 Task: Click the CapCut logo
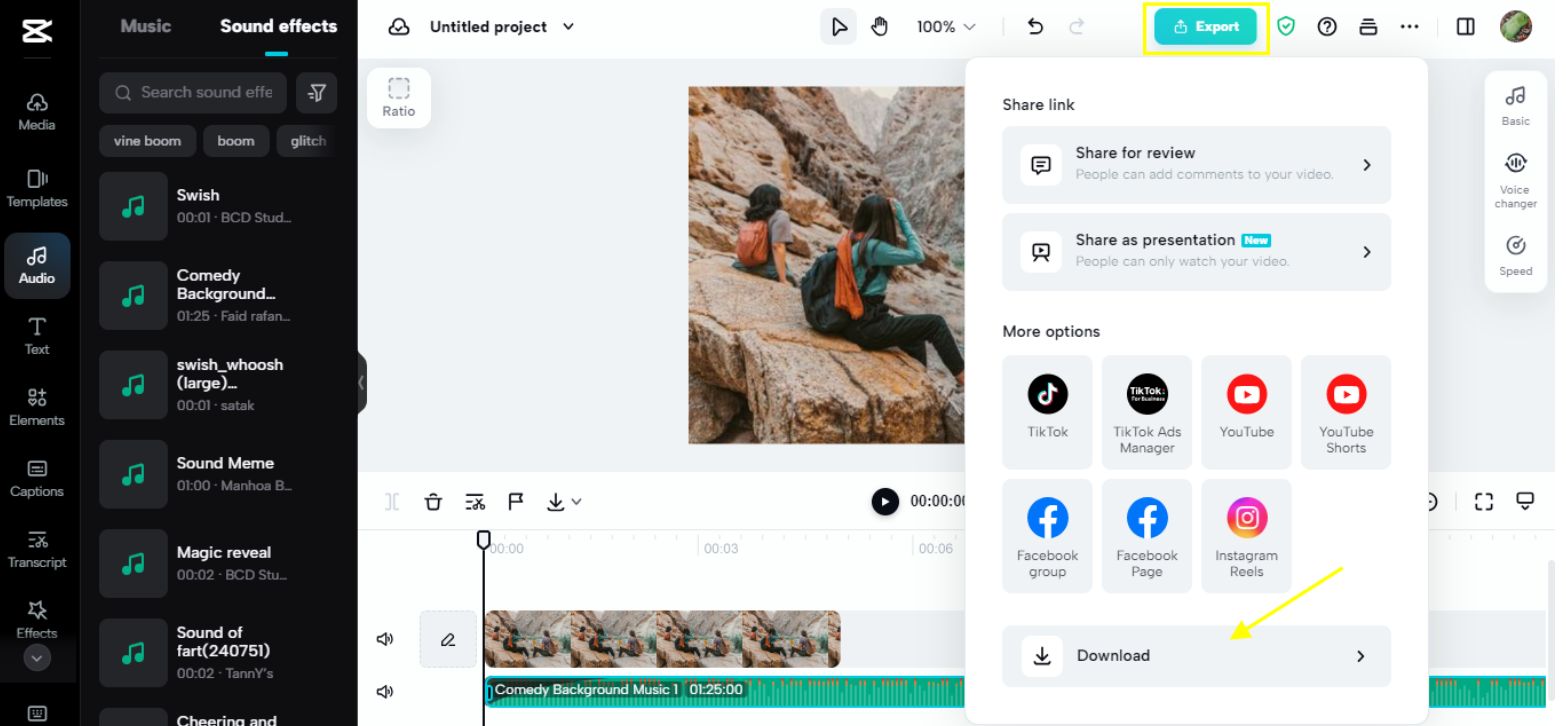point(37,30)
